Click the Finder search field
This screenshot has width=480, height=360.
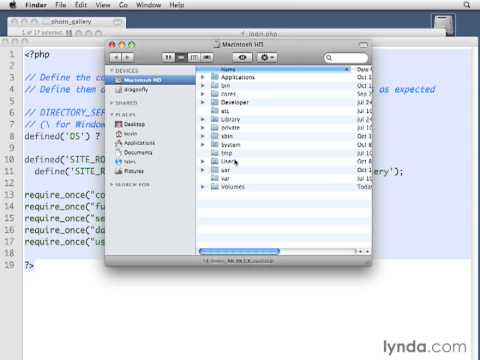(x=346, y=58)
